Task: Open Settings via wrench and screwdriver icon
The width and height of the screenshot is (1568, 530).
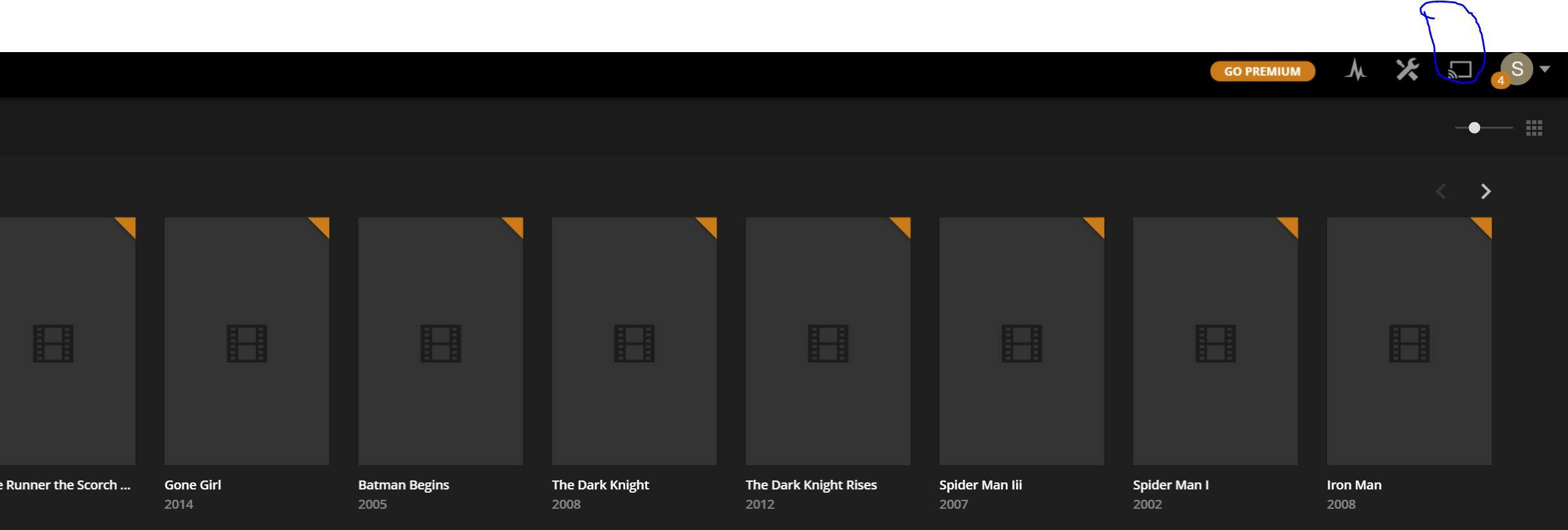Action: pyautogui.click(x=1407, y=69)
